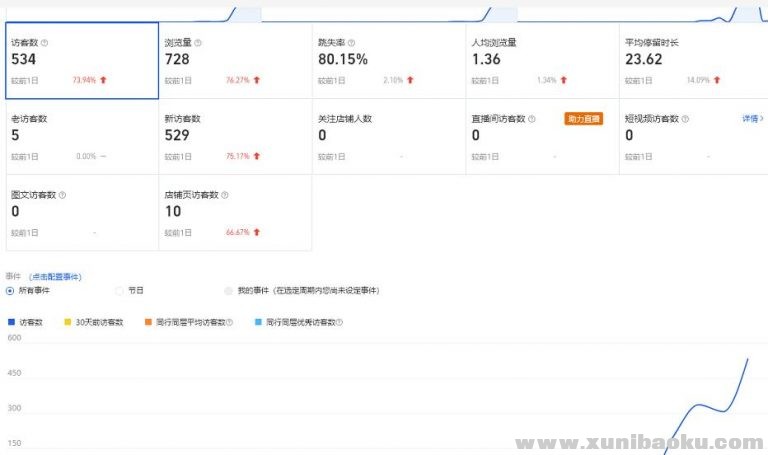This screenshot has width=768, height=455.
Task: Click help icon next to 直播间访客数
Action: click(x=531, y=118)
